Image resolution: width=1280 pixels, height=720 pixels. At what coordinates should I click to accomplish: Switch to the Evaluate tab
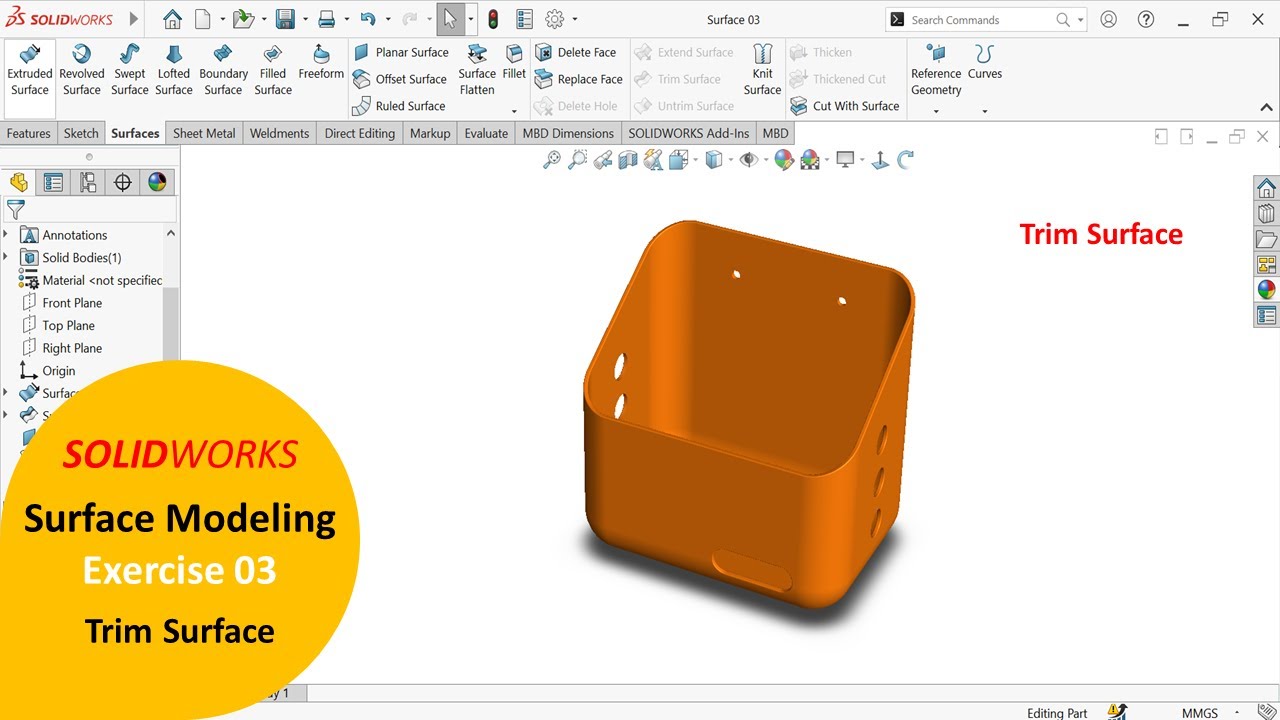[486, 133]
